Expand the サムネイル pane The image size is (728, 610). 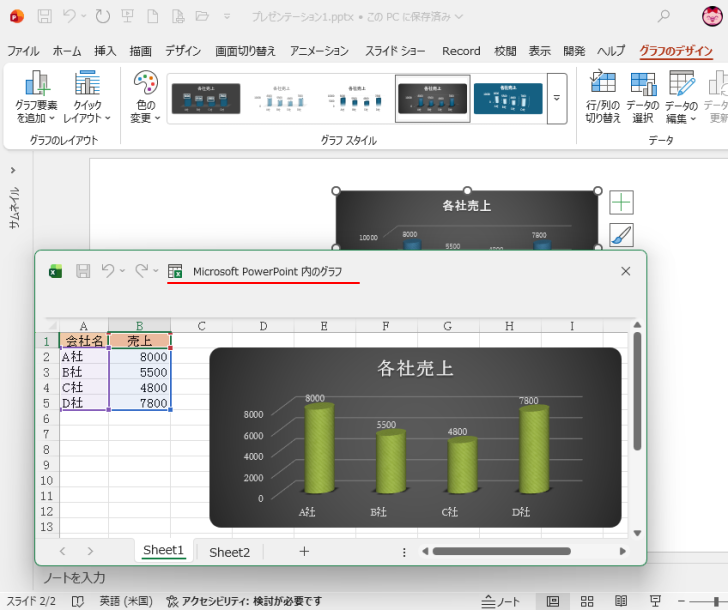13,170
